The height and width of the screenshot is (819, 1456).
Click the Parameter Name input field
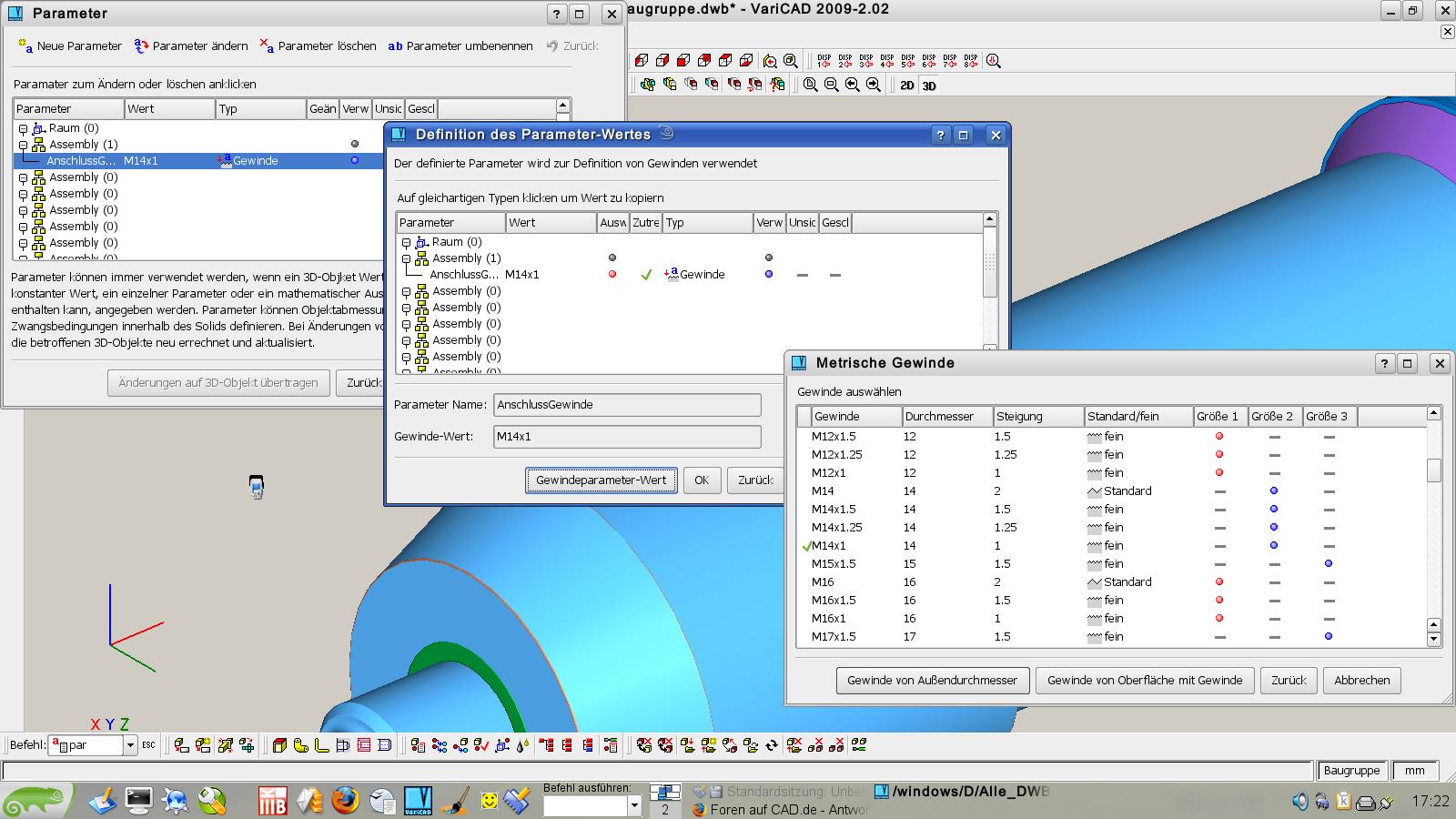[x=627, y=405]
